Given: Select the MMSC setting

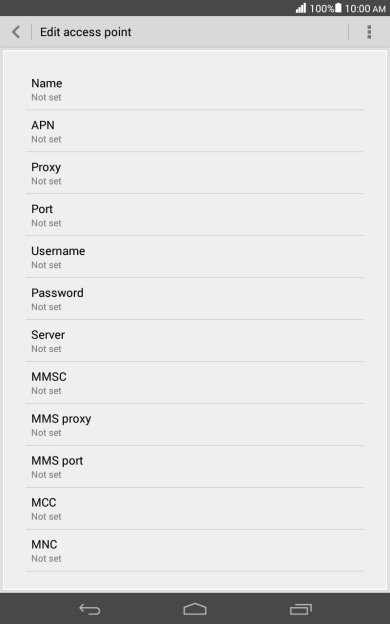Looking at the screenshot, I should click(195, 382).
